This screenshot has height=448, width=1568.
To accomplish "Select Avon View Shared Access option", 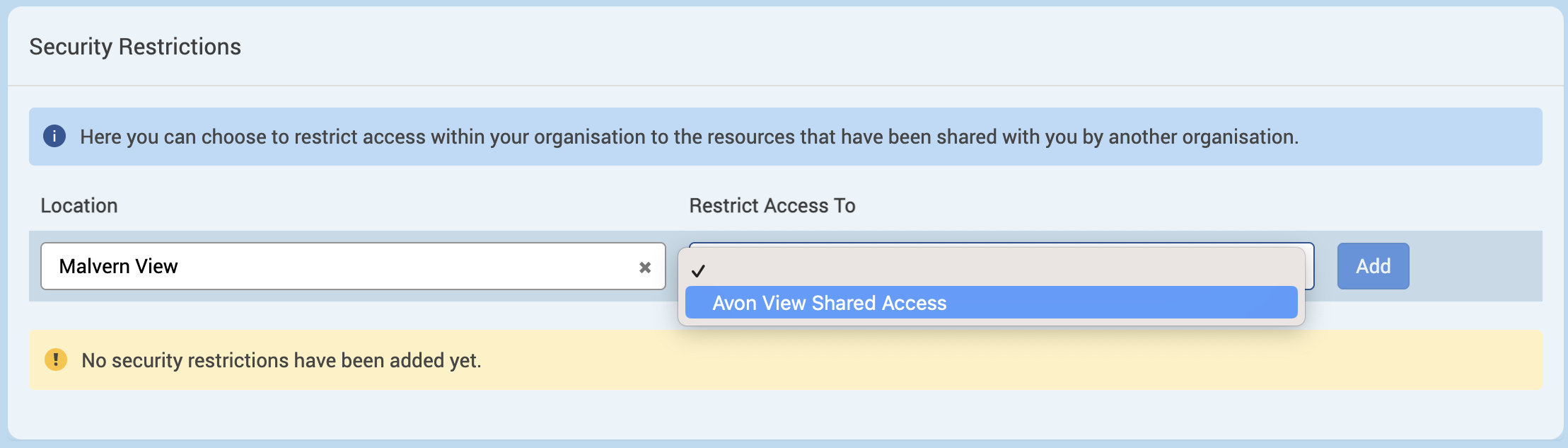I will point(829,303).
